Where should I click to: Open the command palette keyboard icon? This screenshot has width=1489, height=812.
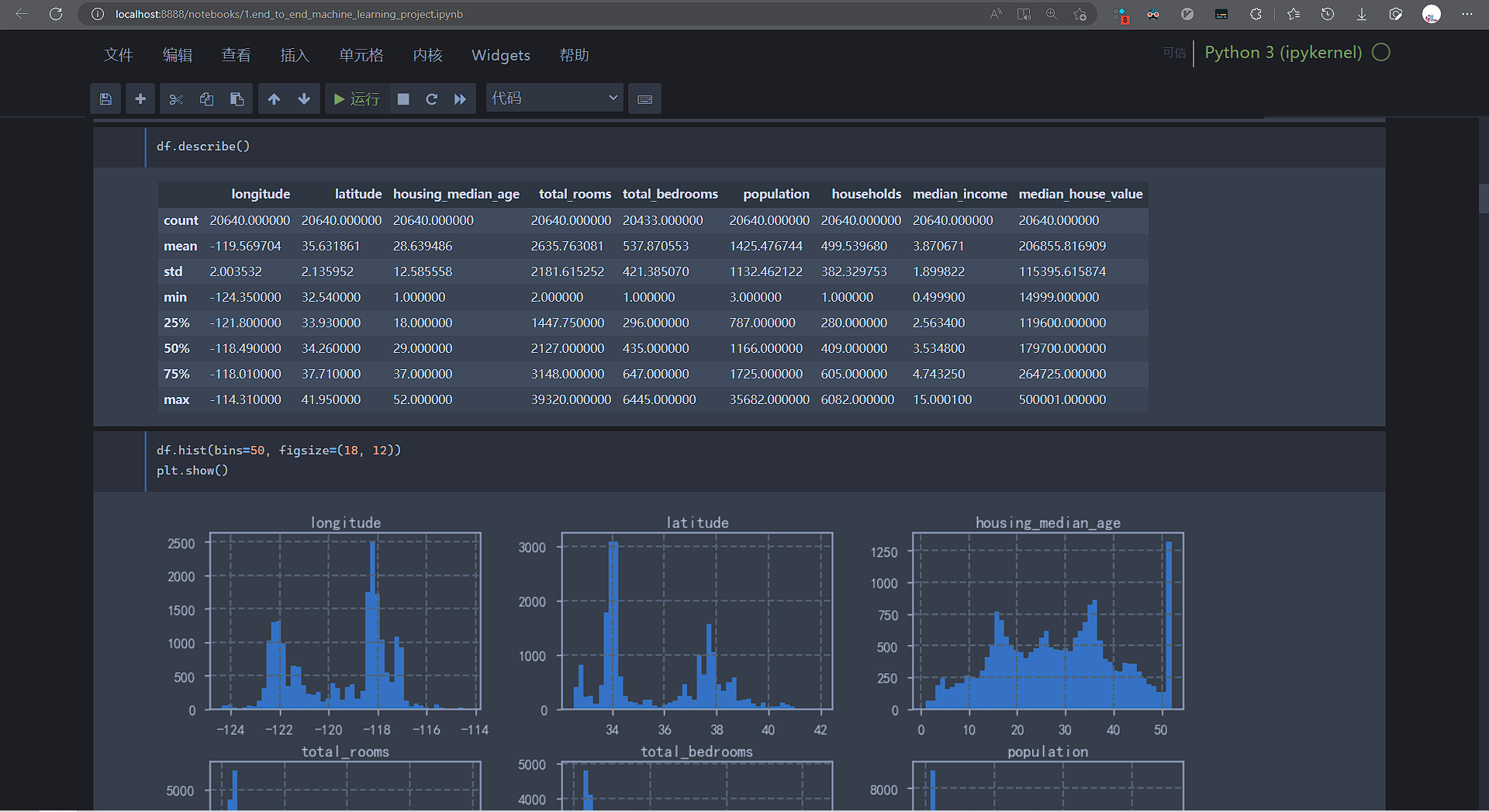pos(644,98)
